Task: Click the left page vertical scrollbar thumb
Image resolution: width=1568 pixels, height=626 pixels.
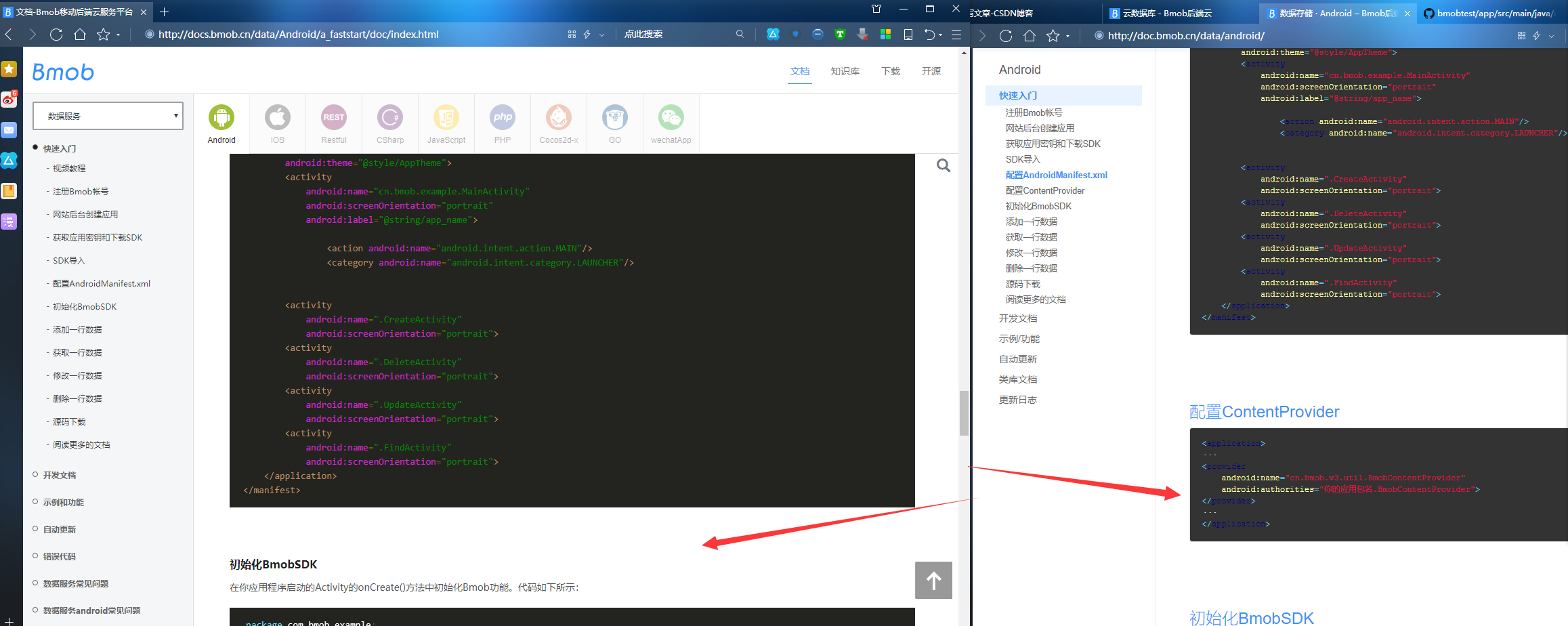Action: tap(964, 413)
